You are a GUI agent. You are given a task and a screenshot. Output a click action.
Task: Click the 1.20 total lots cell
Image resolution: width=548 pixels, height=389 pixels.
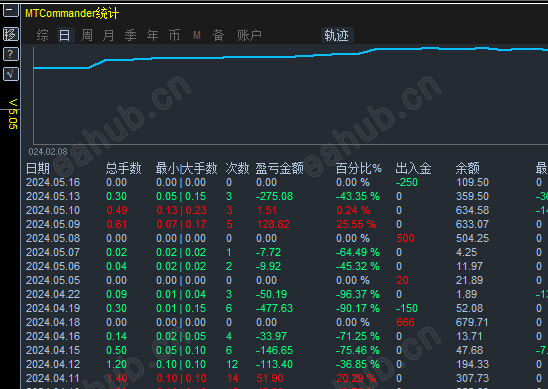(116, 364)
